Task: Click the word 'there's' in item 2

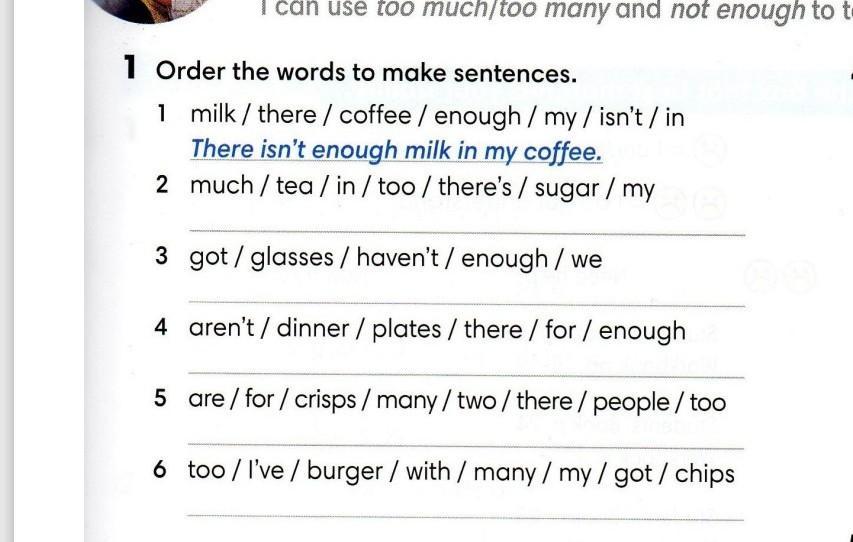Action: tap(475, 187)
